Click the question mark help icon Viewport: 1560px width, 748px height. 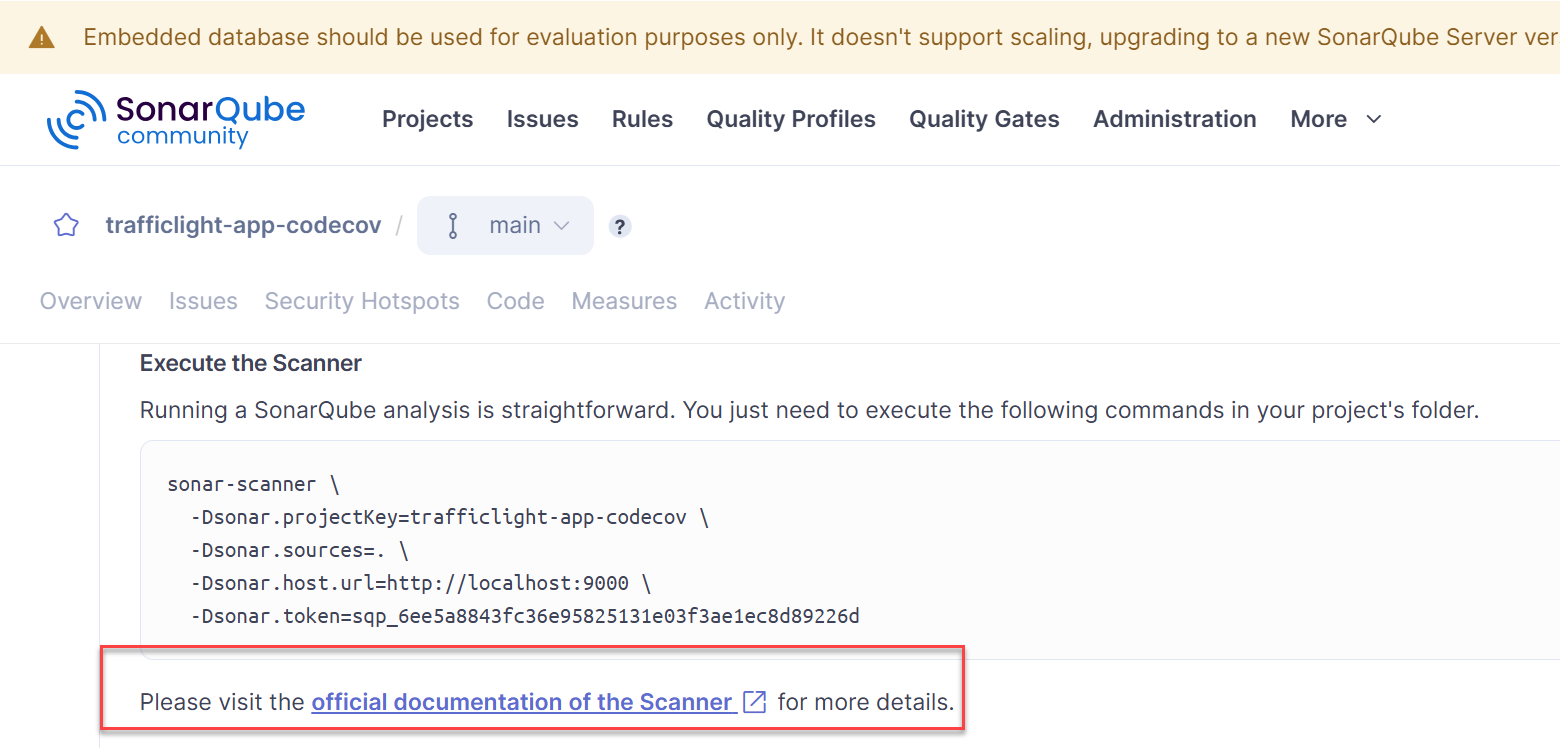(x=620, y=226)
